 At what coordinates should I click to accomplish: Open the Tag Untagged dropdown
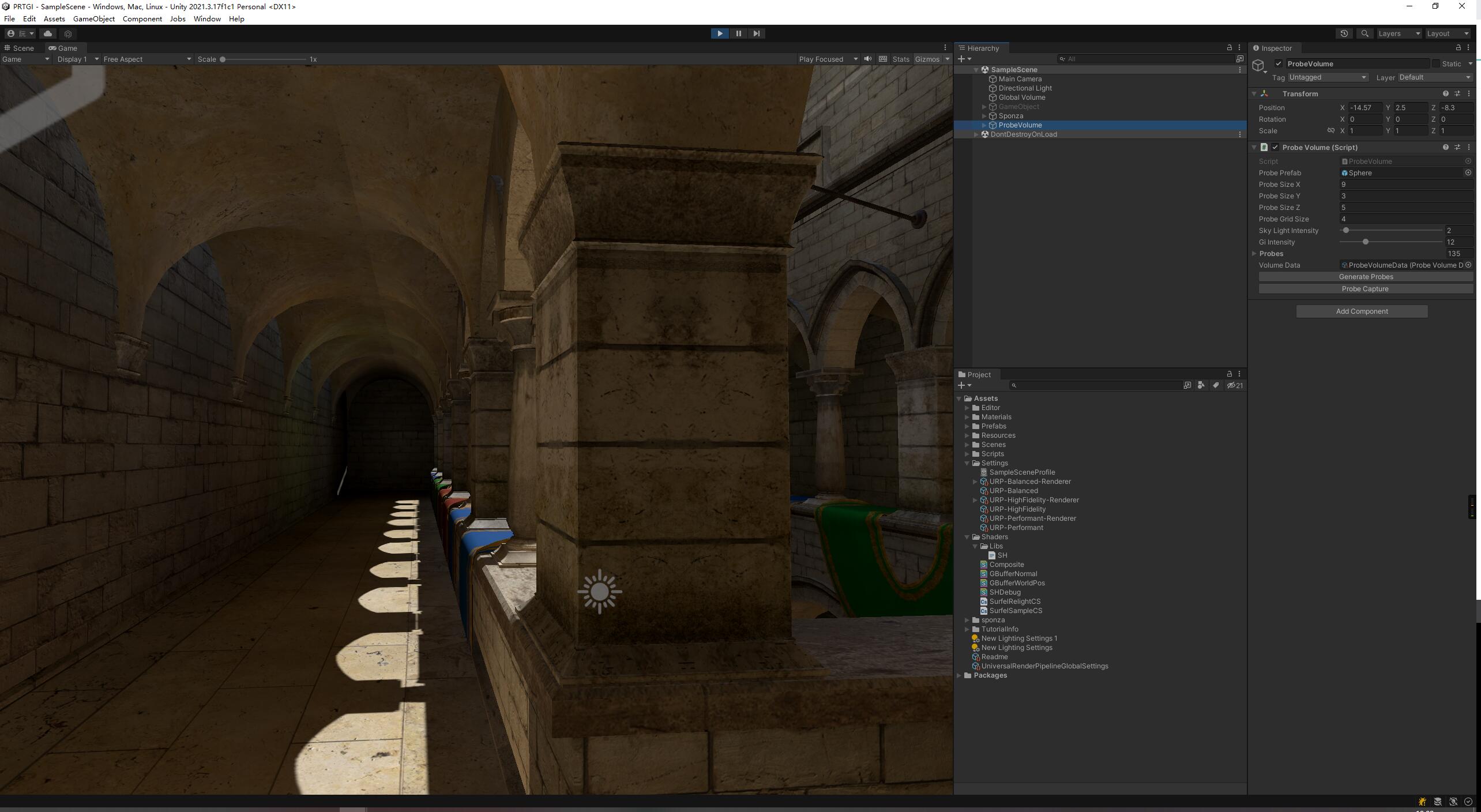tap(1327, 77)
